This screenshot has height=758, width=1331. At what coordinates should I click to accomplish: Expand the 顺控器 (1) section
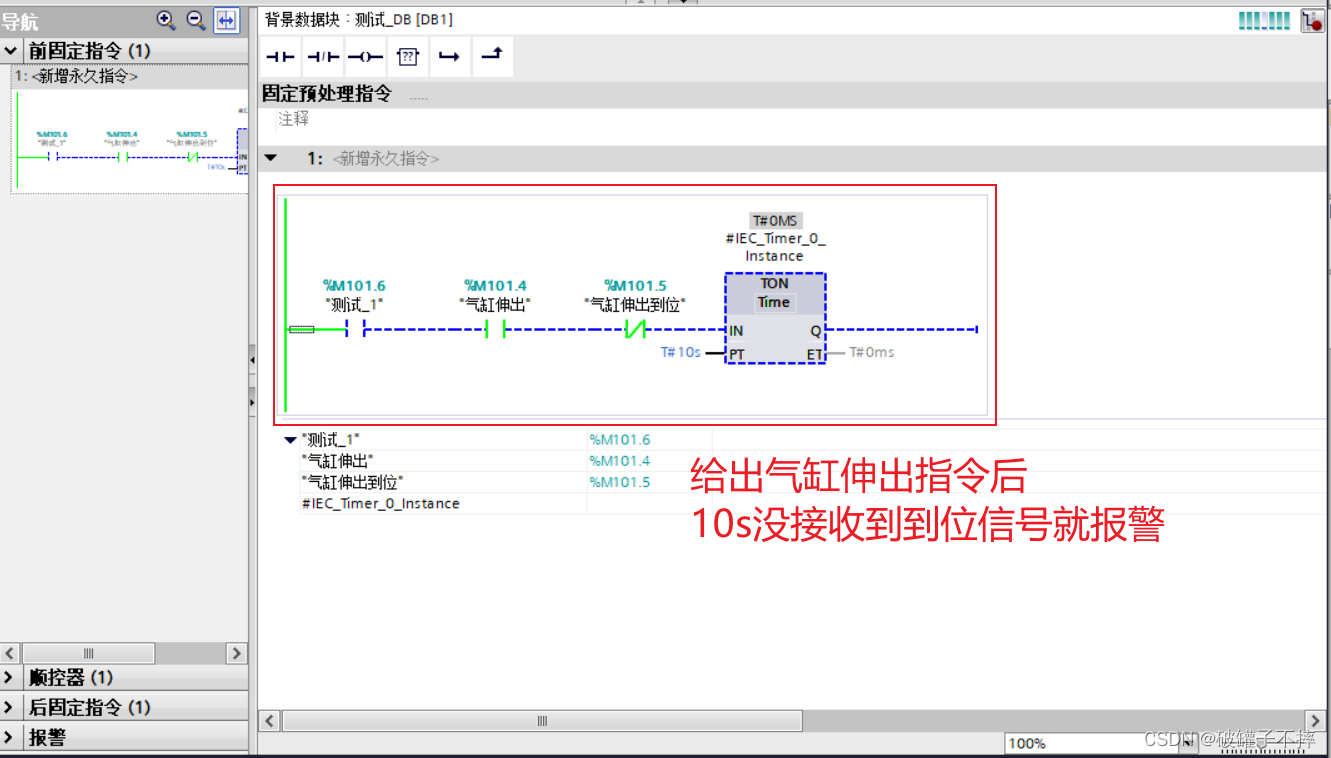click(9, 677)
